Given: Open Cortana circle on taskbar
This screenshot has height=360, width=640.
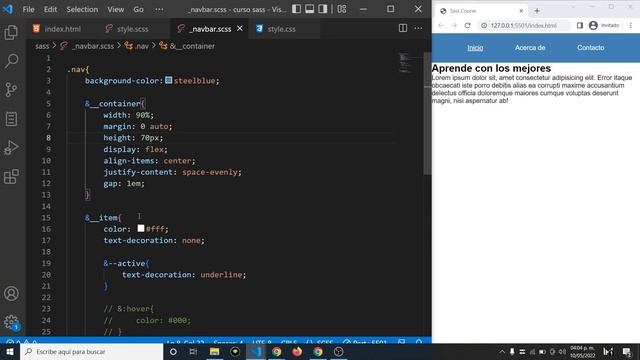Looking at the screenshot, I should pos(173,351).
